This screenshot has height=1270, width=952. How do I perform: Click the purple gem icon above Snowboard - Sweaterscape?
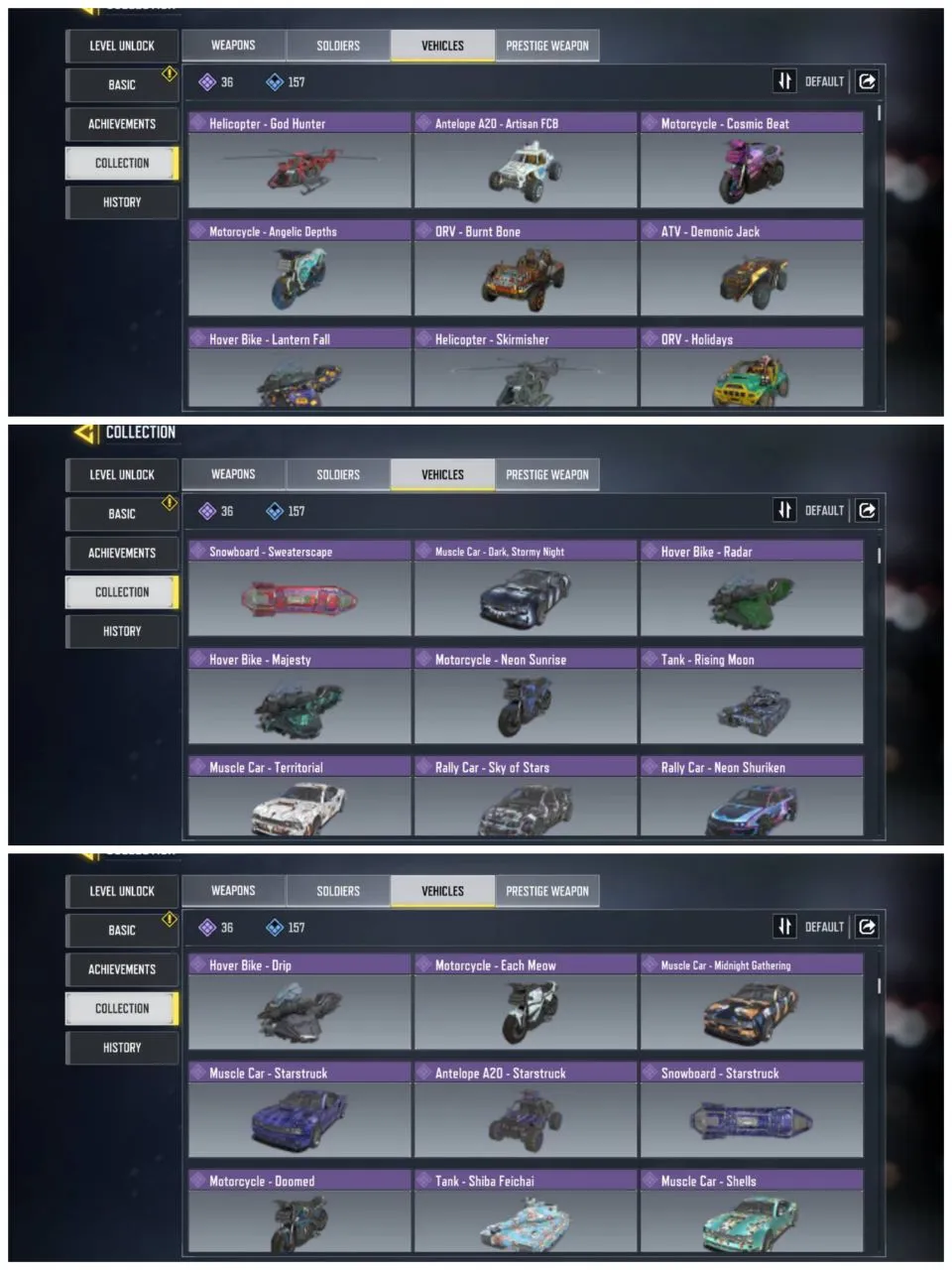point(207,511)
